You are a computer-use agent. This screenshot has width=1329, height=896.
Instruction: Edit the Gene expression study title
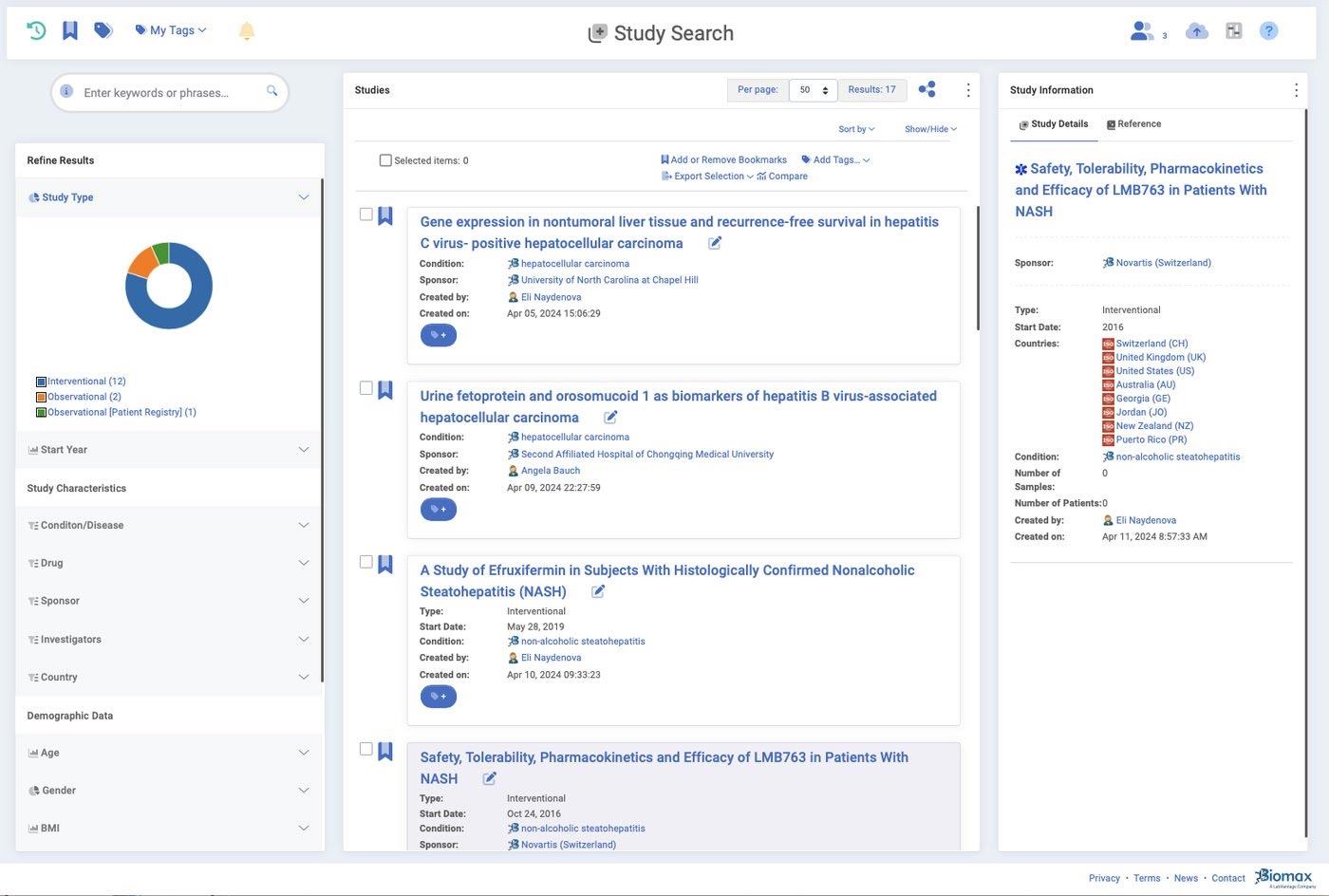tap(715, 243)
